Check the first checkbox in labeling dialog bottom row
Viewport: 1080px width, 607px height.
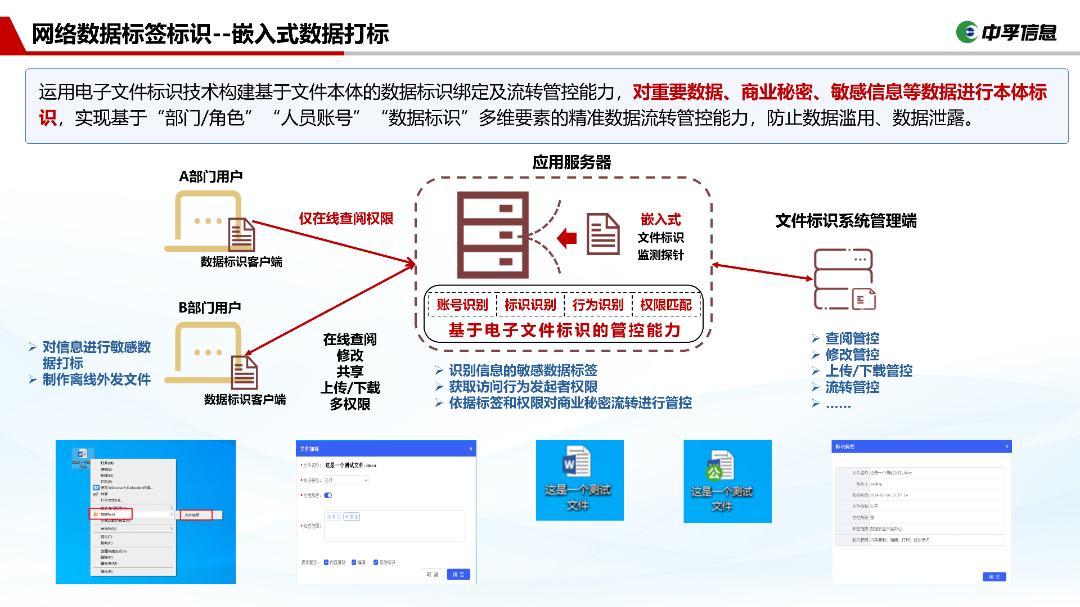(328, 562)
